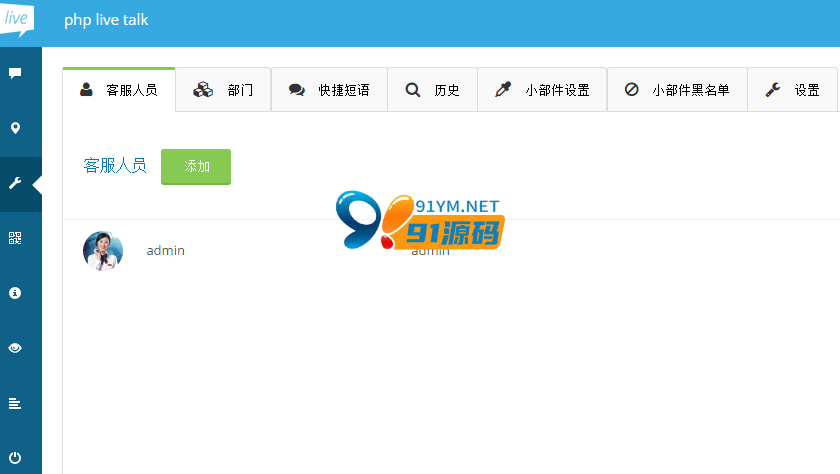Open the map pin visitors icon
The image size is (840, 474).
pyautogui.click(x=16, y=128)
